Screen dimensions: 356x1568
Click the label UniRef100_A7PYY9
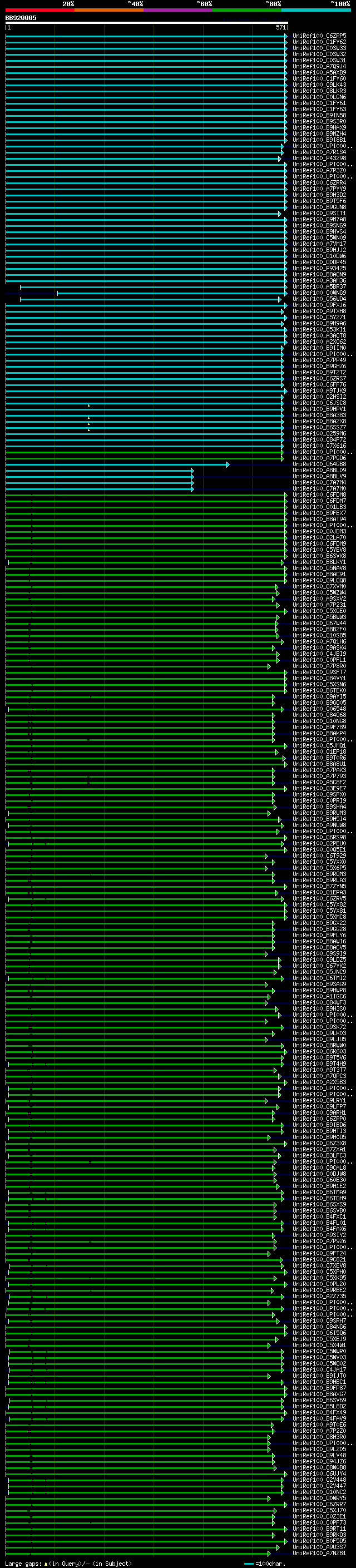(319, 189)
